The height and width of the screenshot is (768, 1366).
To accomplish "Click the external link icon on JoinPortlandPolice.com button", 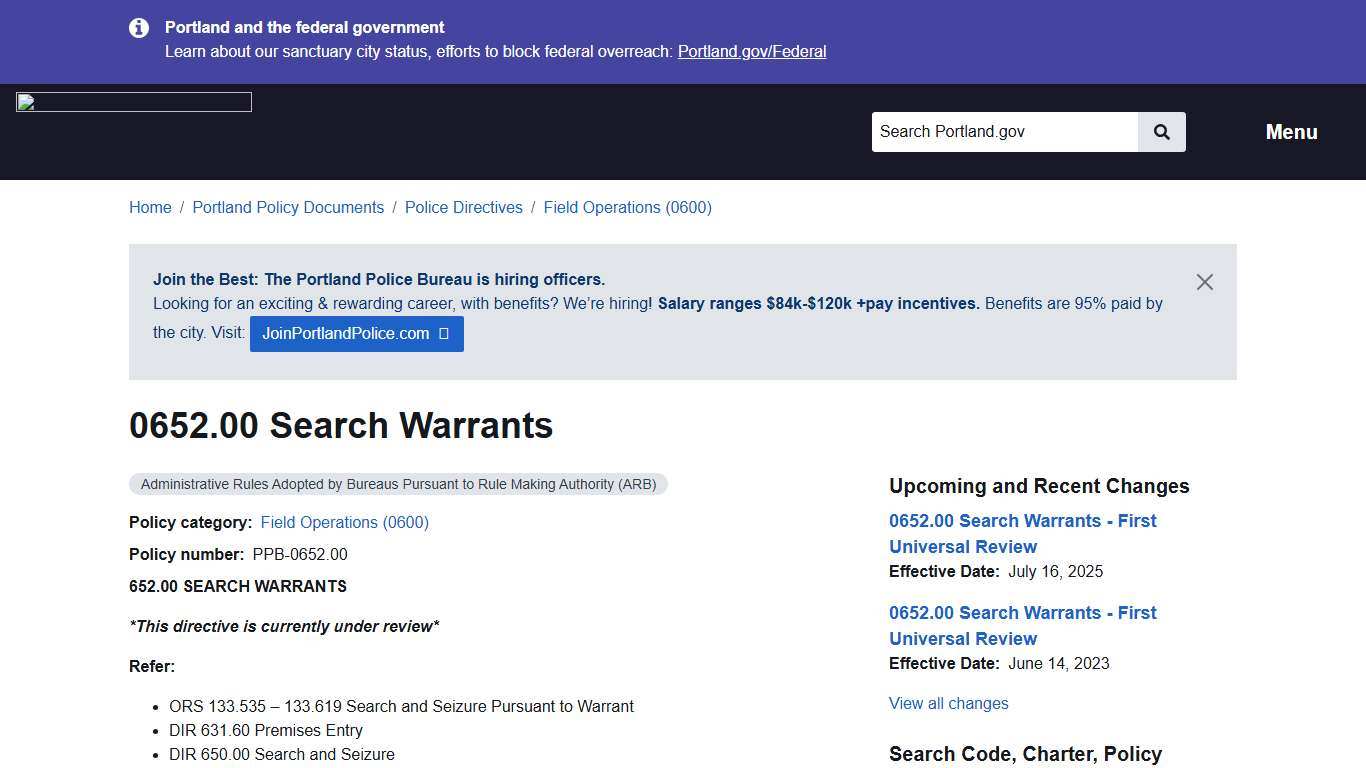I will [444, 333].
